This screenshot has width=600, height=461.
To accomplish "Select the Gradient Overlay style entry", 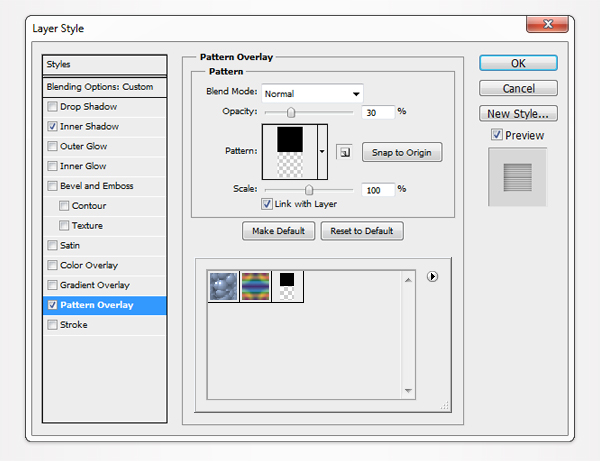I will pos(97,285).
